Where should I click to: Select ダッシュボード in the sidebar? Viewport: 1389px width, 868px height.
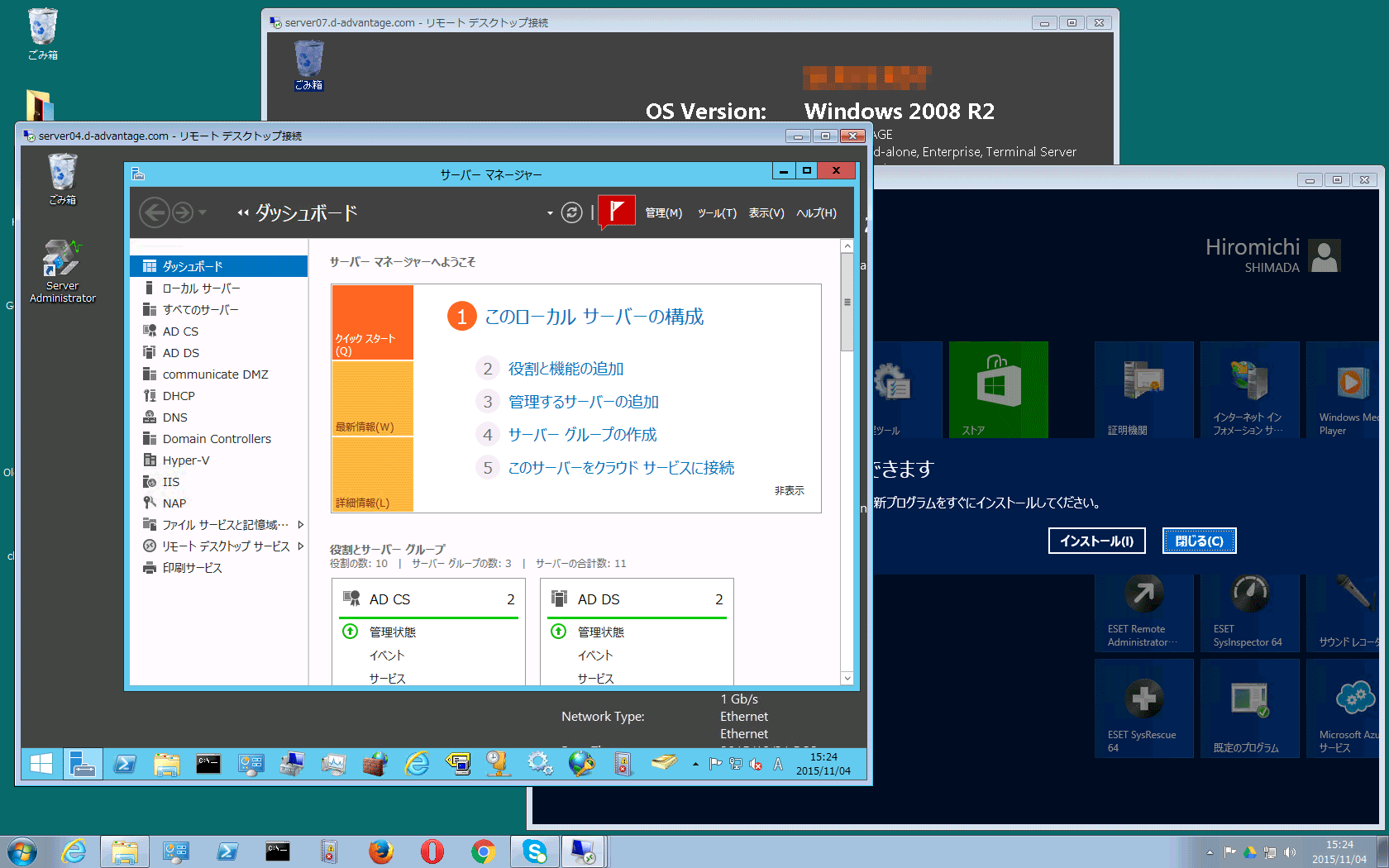point(218,266)
